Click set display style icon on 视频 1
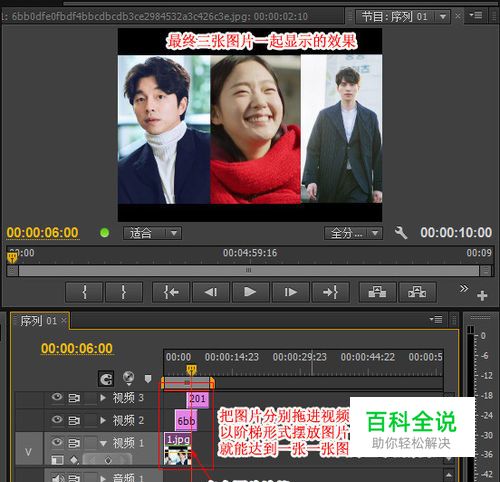500x482 pixels. (x=57, y=460)
